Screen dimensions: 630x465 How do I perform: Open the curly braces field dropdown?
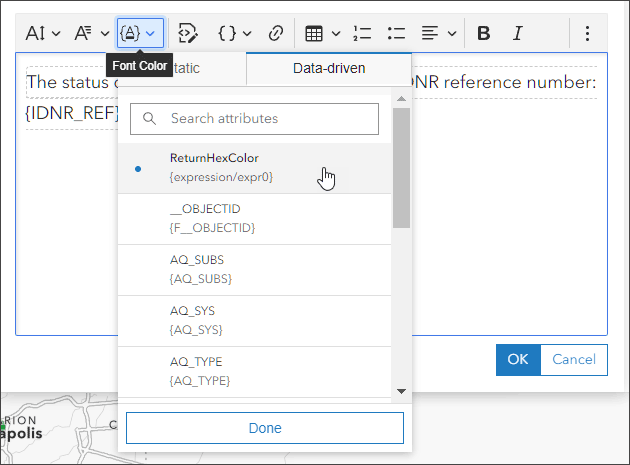click(x=234, y=33)
